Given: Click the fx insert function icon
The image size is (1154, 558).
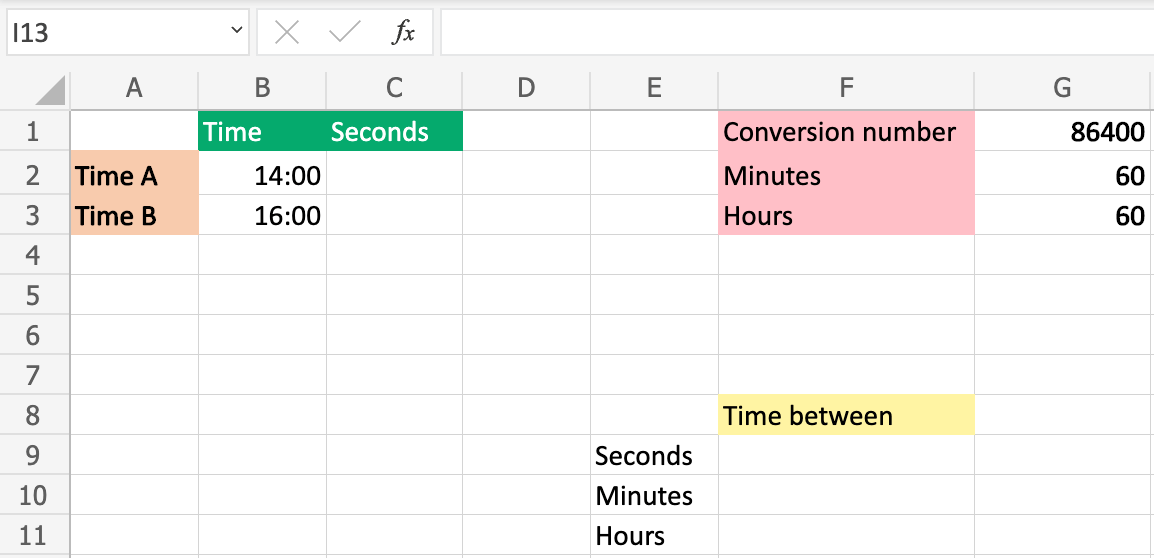Looking at the screenshot, I should pyautogui.click(x=403, y=33).
